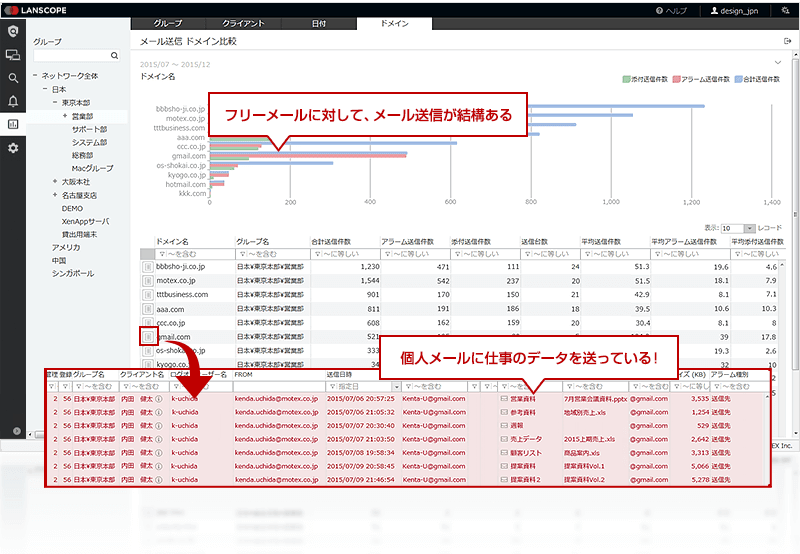
Task: Open the devices monitor icon in sidebar
Action: (x=13, y=55)
